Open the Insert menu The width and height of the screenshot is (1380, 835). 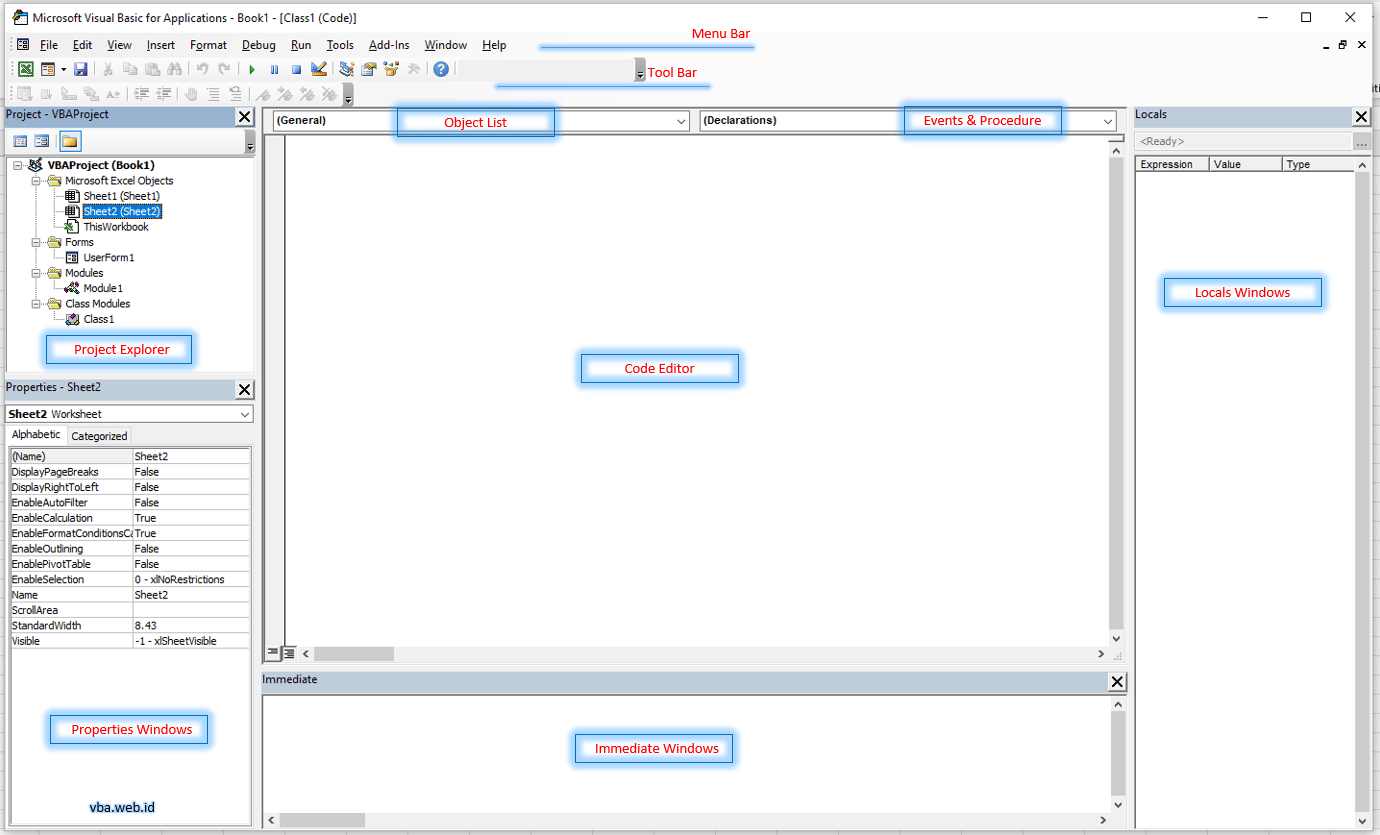pos(160,45)
